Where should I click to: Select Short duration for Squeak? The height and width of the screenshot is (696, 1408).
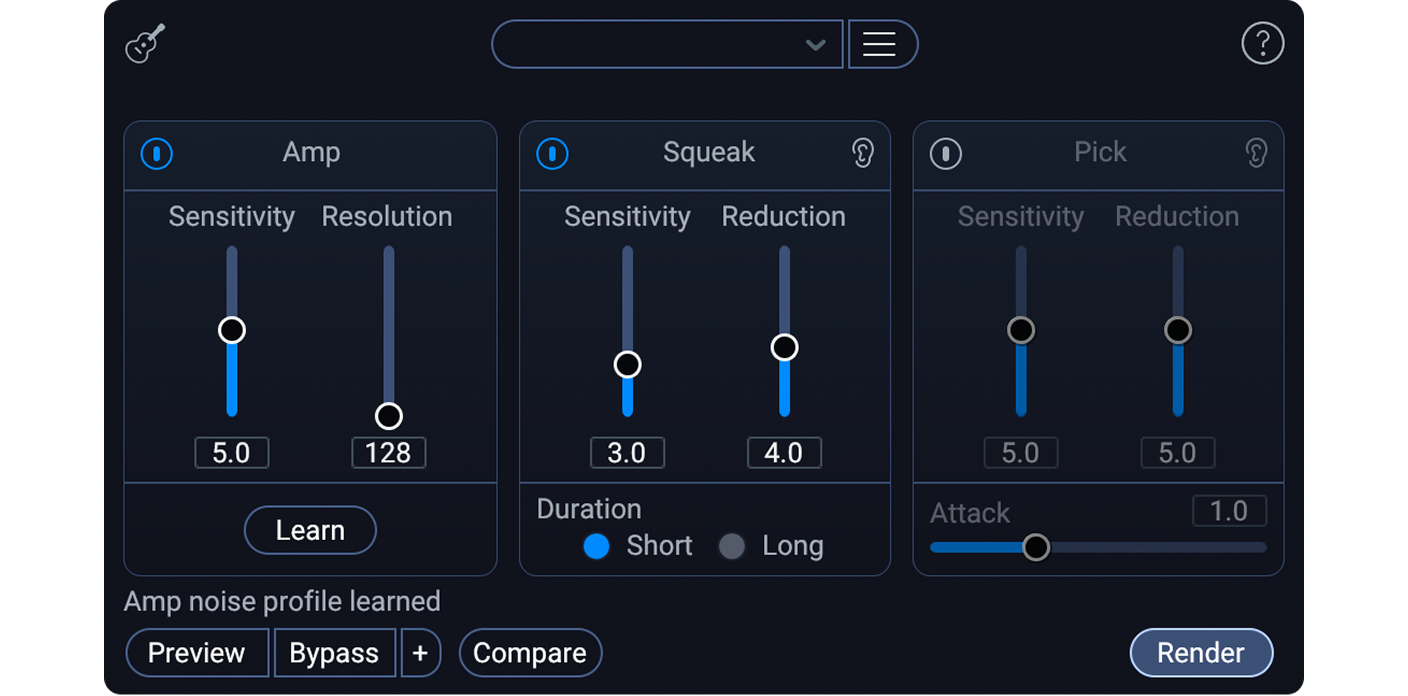(596, 546)
